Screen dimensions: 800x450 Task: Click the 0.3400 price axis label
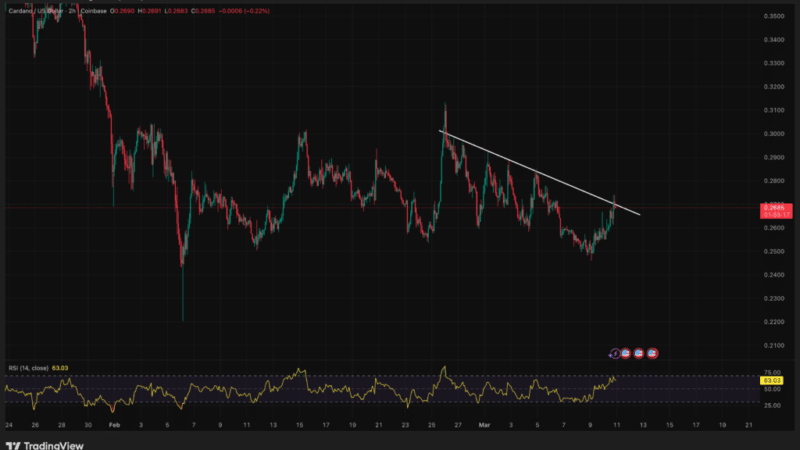(773, 40)
